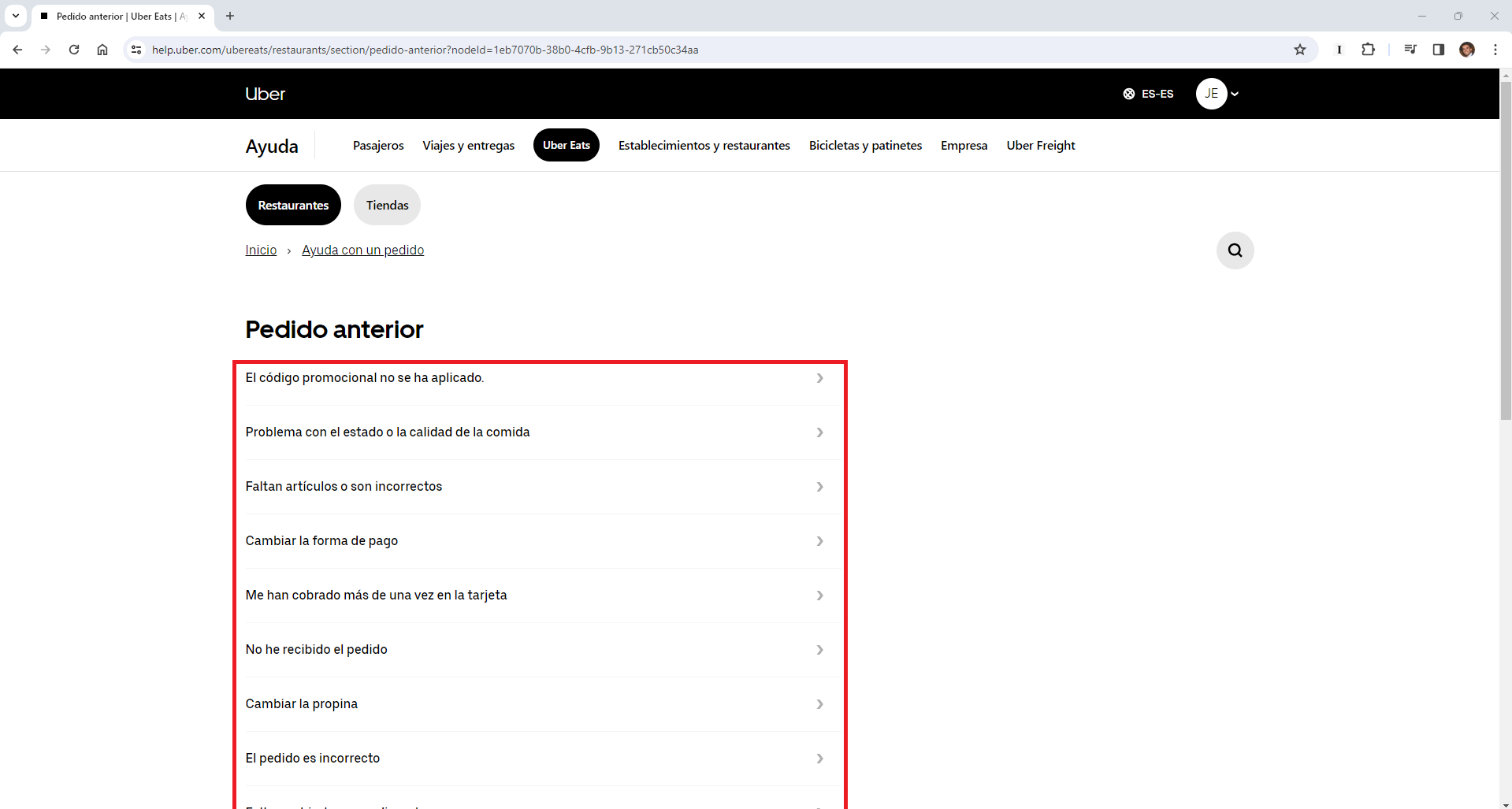Viewport: 1512px width, 809px height.
Task: Click chevron on No he recibido row
Action: pos(820,650)
